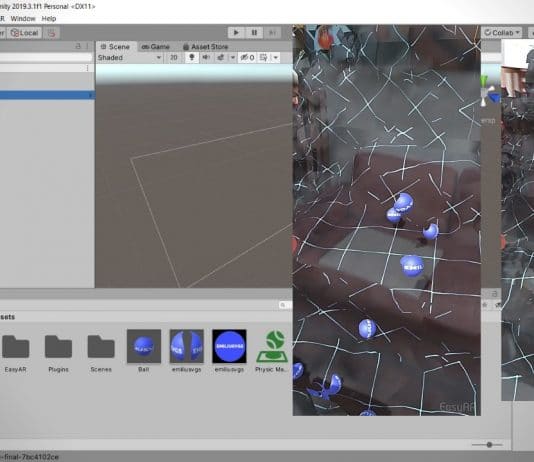This screenshot has width=534, height=462.
Task: Switch to the Game tab
Action: (155, 47)
